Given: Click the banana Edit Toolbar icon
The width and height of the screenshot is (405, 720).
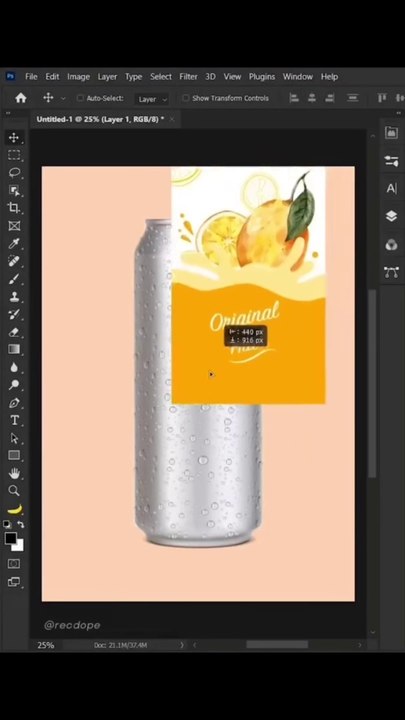Looking at the screenshot, I should pyautogui.click(x=14, y=509).
